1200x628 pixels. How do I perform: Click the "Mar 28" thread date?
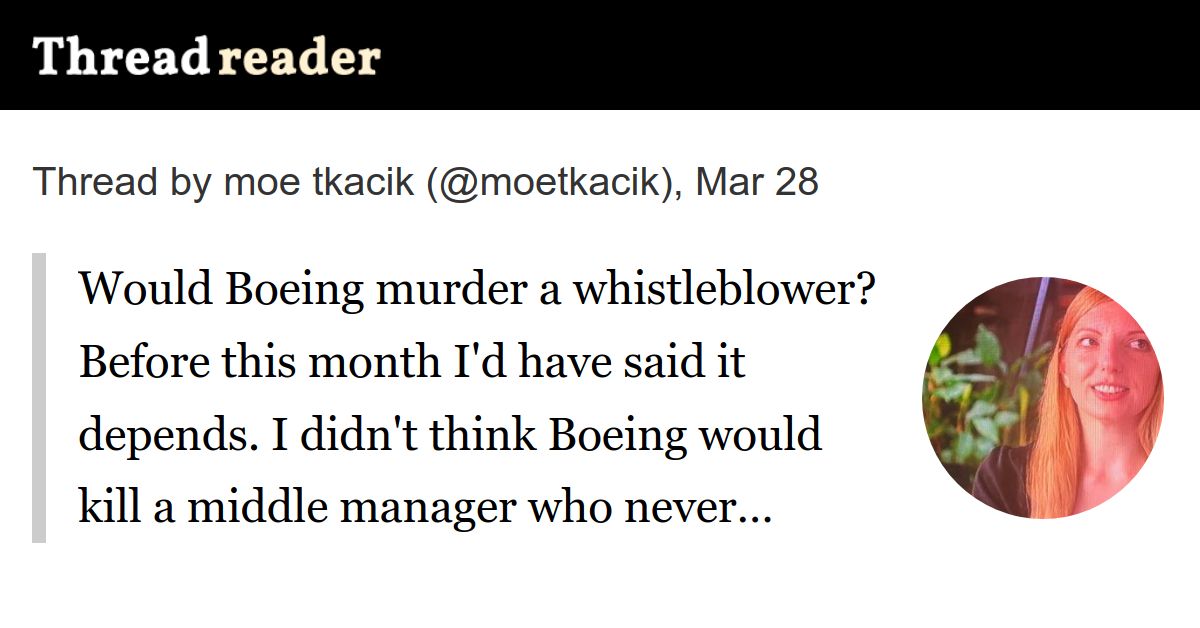[757, 182]
